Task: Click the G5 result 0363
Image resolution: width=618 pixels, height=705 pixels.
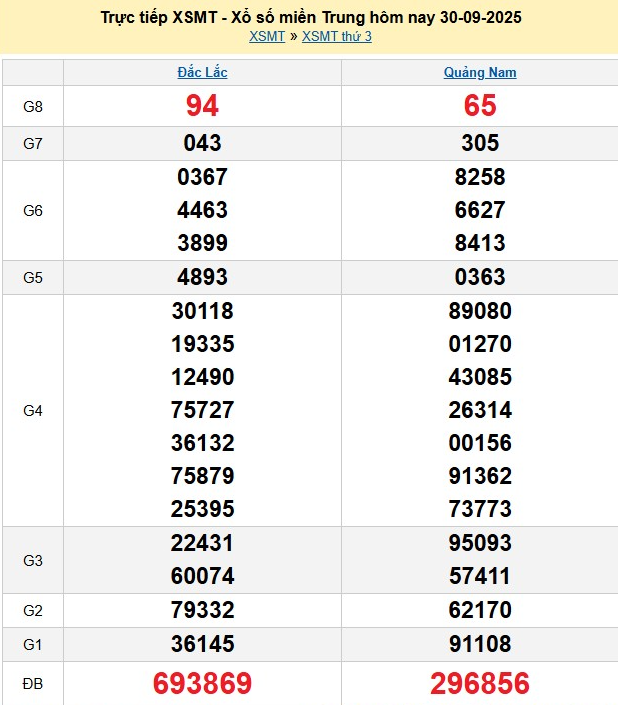Action: [480, 277]
